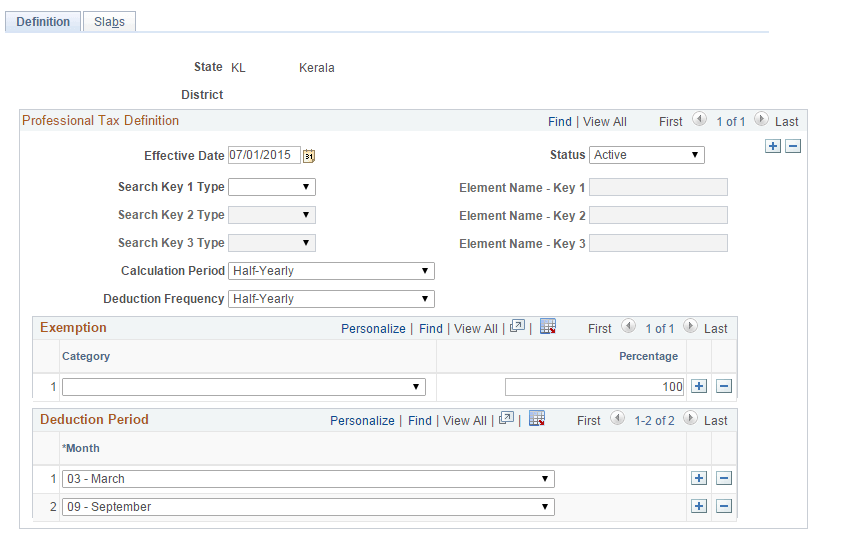This screenshot has height=542, width=861.
Task: Open the Status dropdown
Action: click(x=647, y=155)
